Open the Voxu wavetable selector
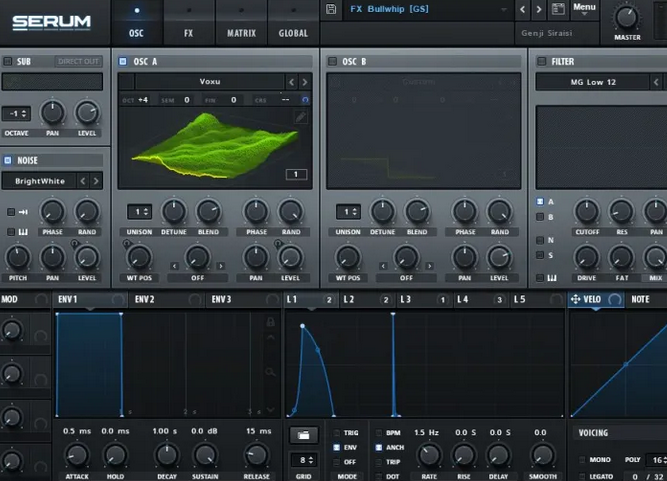This screenshot has height=481, width=667. 210,82
